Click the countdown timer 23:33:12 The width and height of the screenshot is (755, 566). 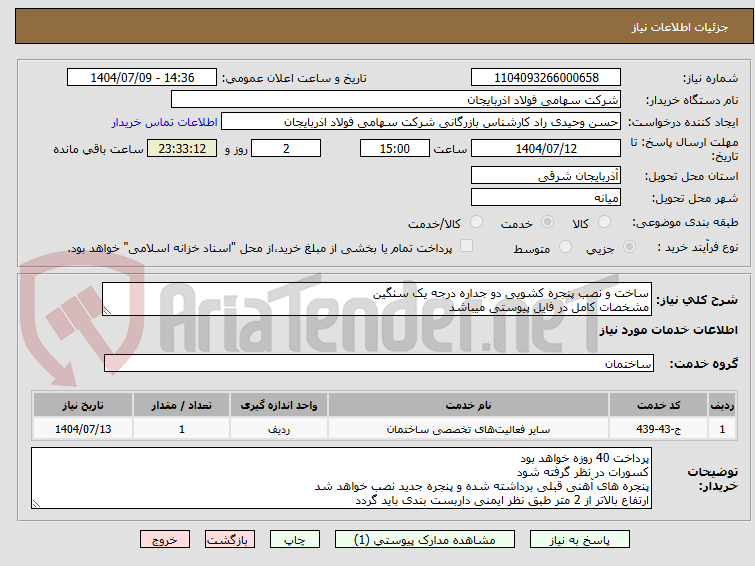(182, 148)
